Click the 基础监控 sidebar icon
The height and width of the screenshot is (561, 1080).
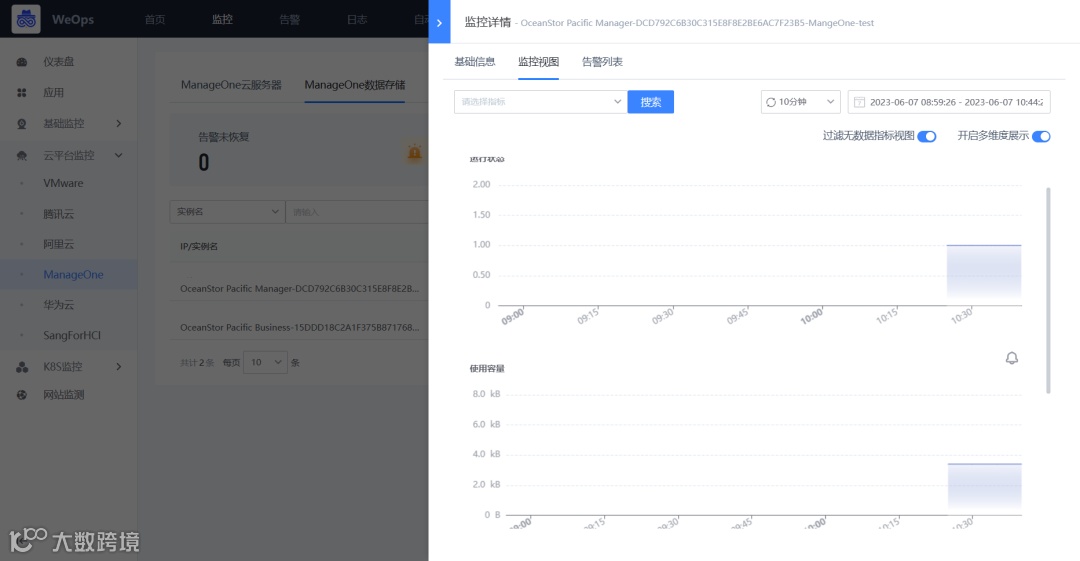click(22, 123)
